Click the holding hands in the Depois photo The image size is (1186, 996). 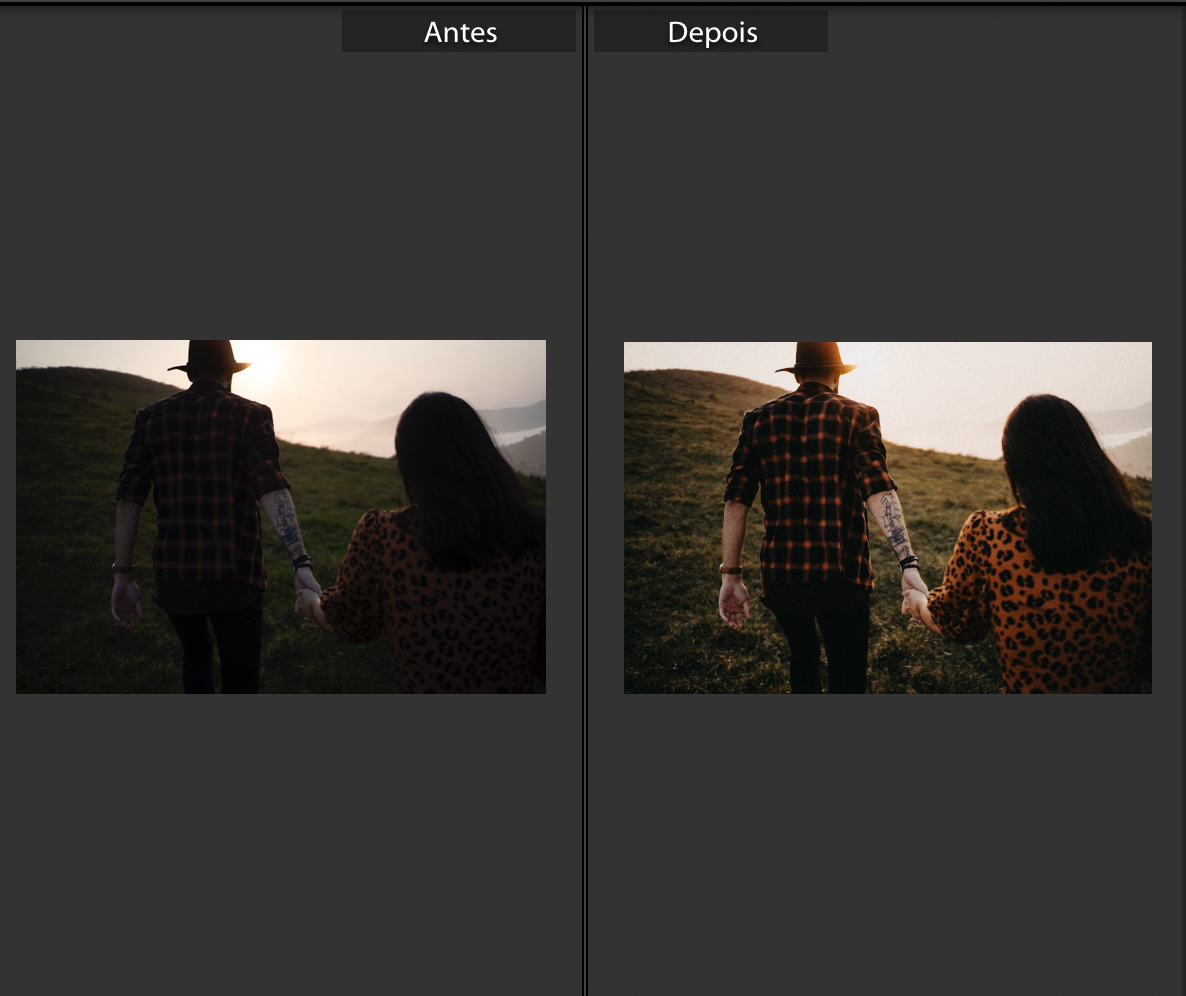914,605
